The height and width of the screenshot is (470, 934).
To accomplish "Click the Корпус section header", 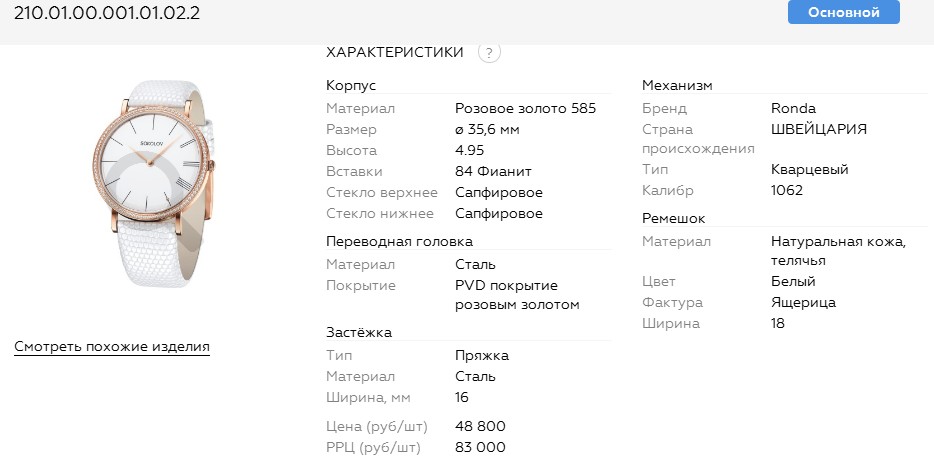I will [351, 86].
